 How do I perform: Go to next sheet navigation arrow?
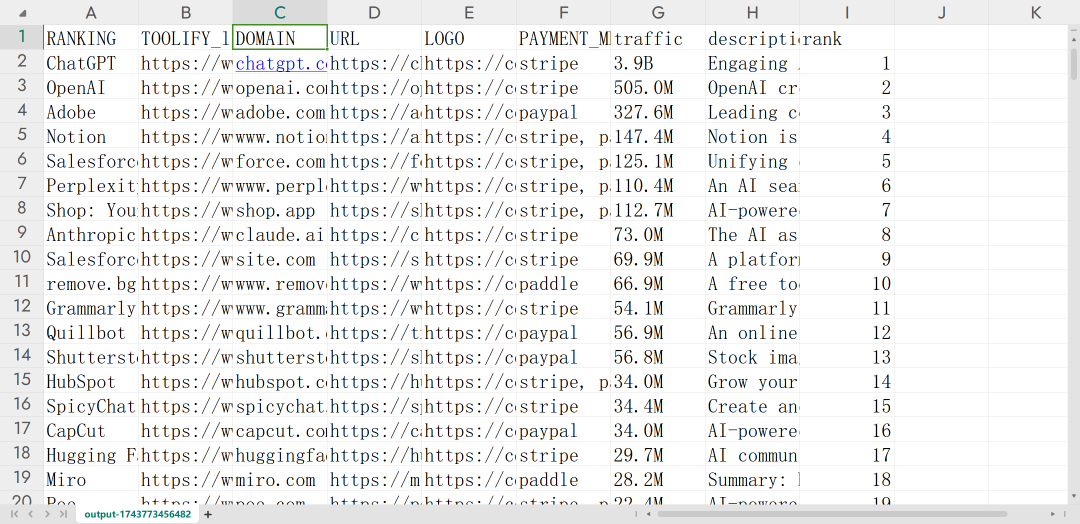pyautogui.click(x=47, y=514)
